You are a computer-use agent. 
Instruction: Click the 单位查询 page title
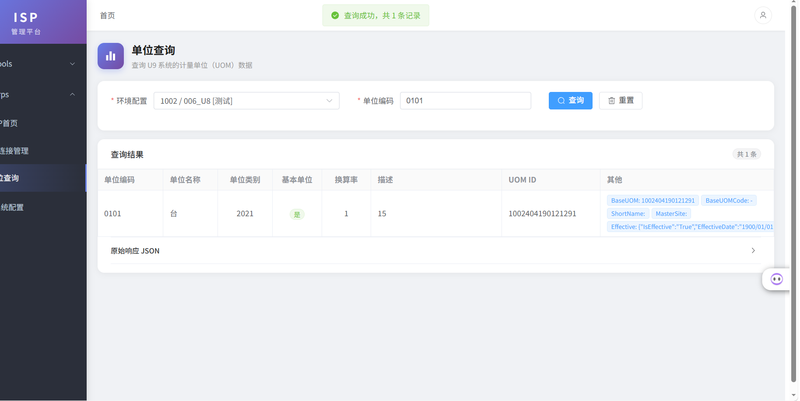pos(153,50)
